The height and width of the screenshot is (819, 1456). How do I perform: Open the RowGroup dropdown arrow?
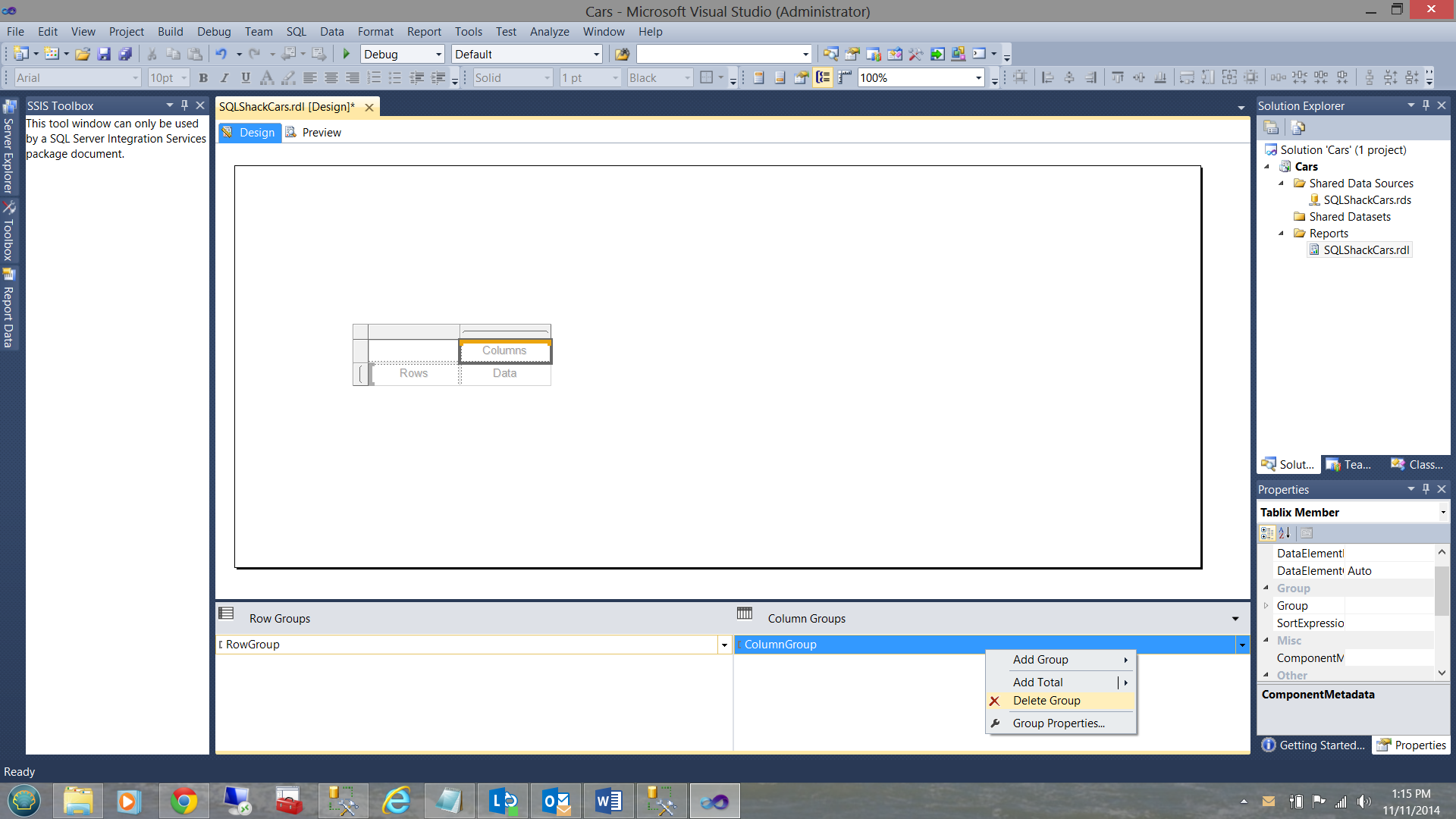[724, 645]
